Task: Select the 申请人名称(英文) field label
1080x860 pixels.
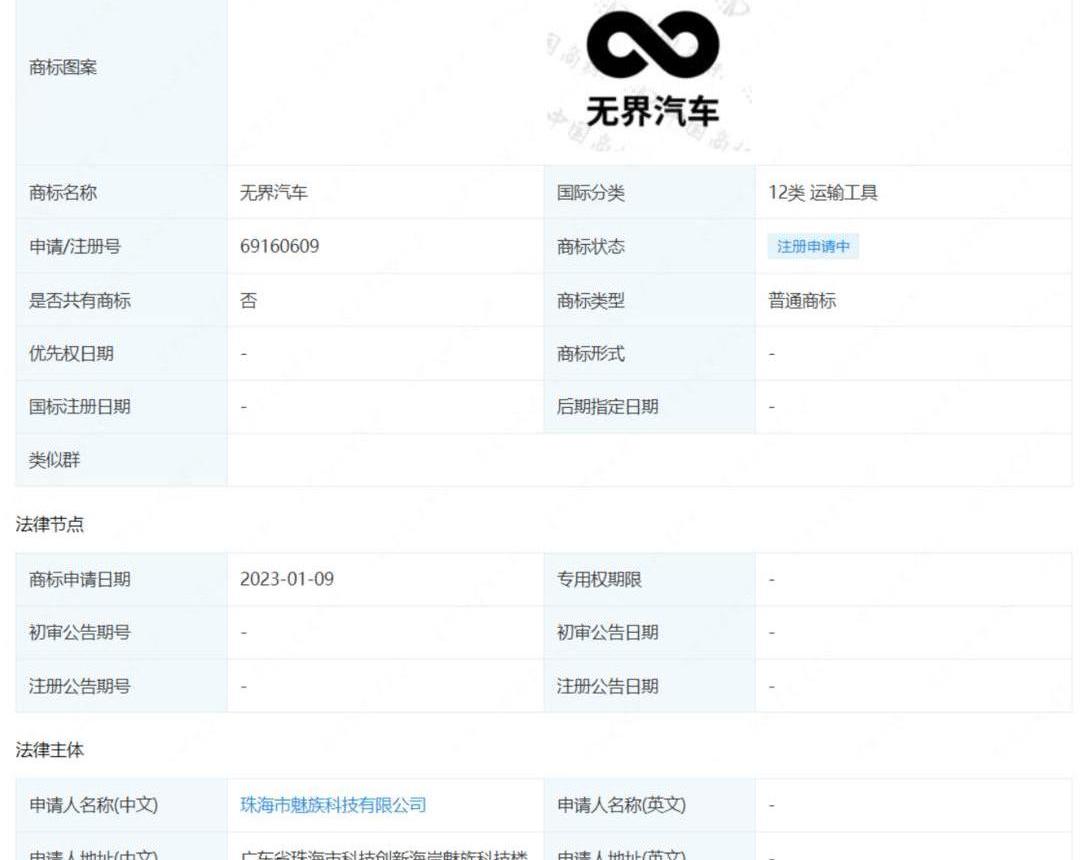Action: (621, 805)
